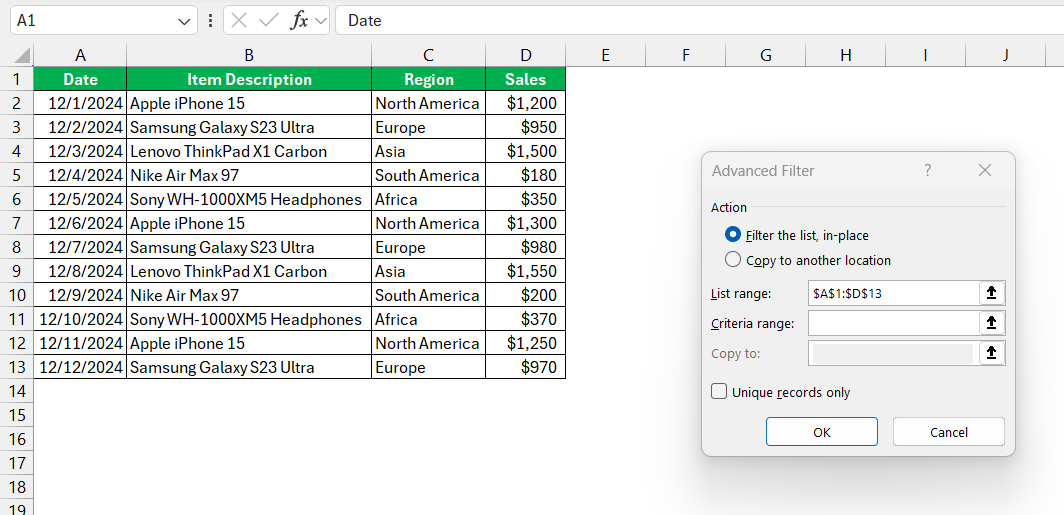Click the formula bar options dots handle

coord(210,20)
